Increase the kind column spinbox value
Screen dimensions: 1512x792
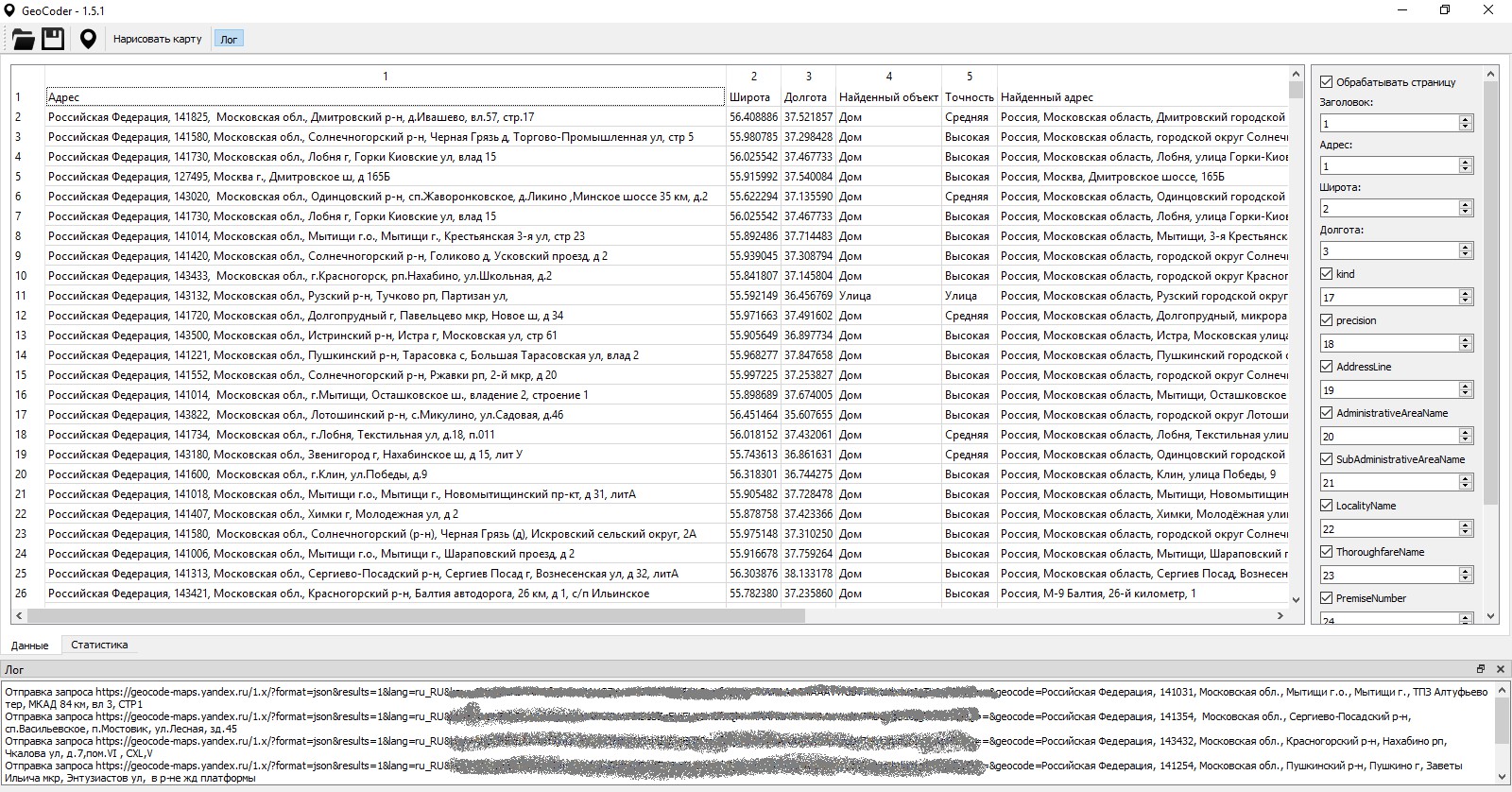tap(1466, 292)
